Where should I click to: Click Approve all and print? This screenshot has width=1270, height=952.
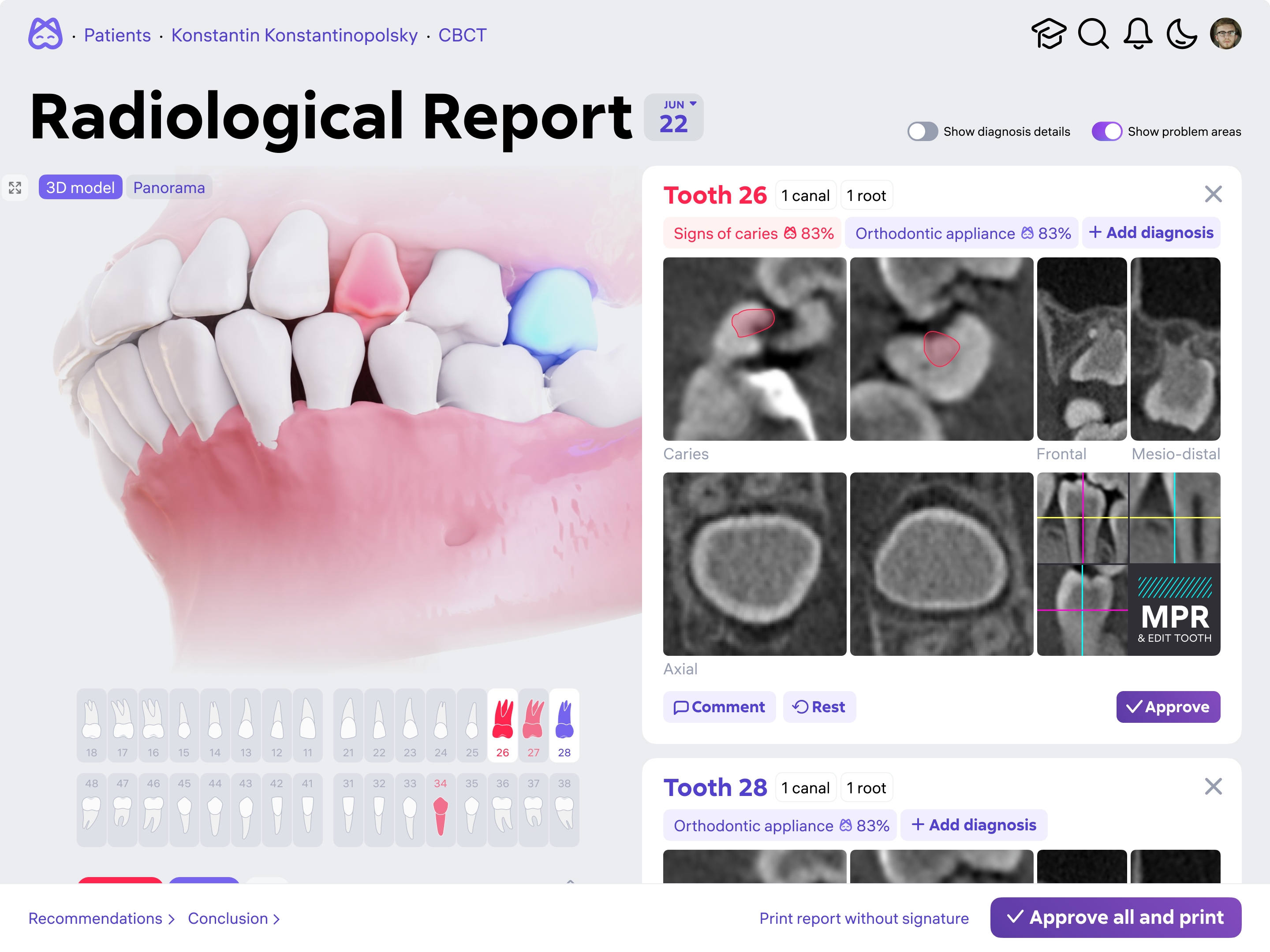[1116, 917]
